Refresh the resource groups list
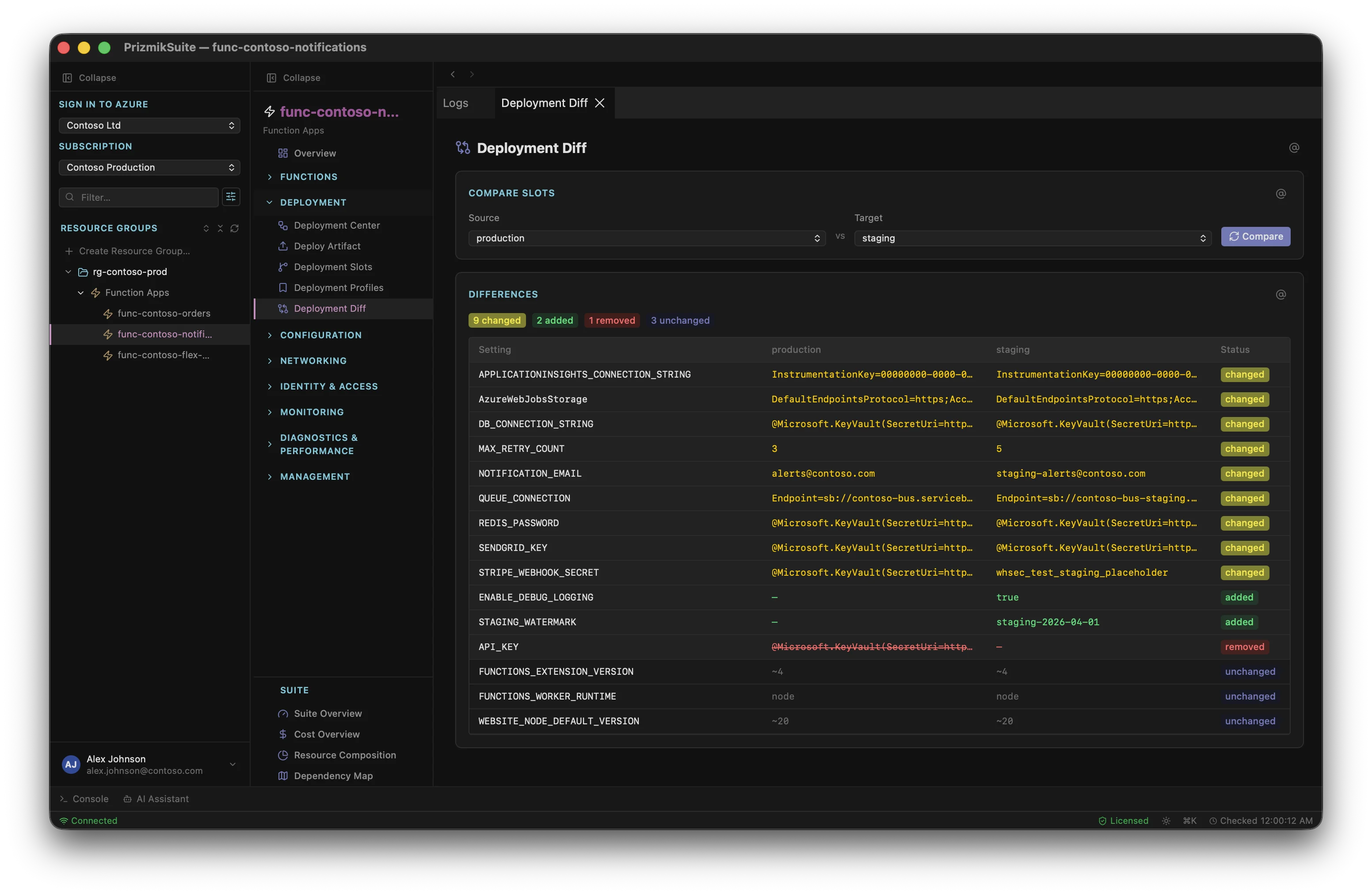 (x=235, y=228)
